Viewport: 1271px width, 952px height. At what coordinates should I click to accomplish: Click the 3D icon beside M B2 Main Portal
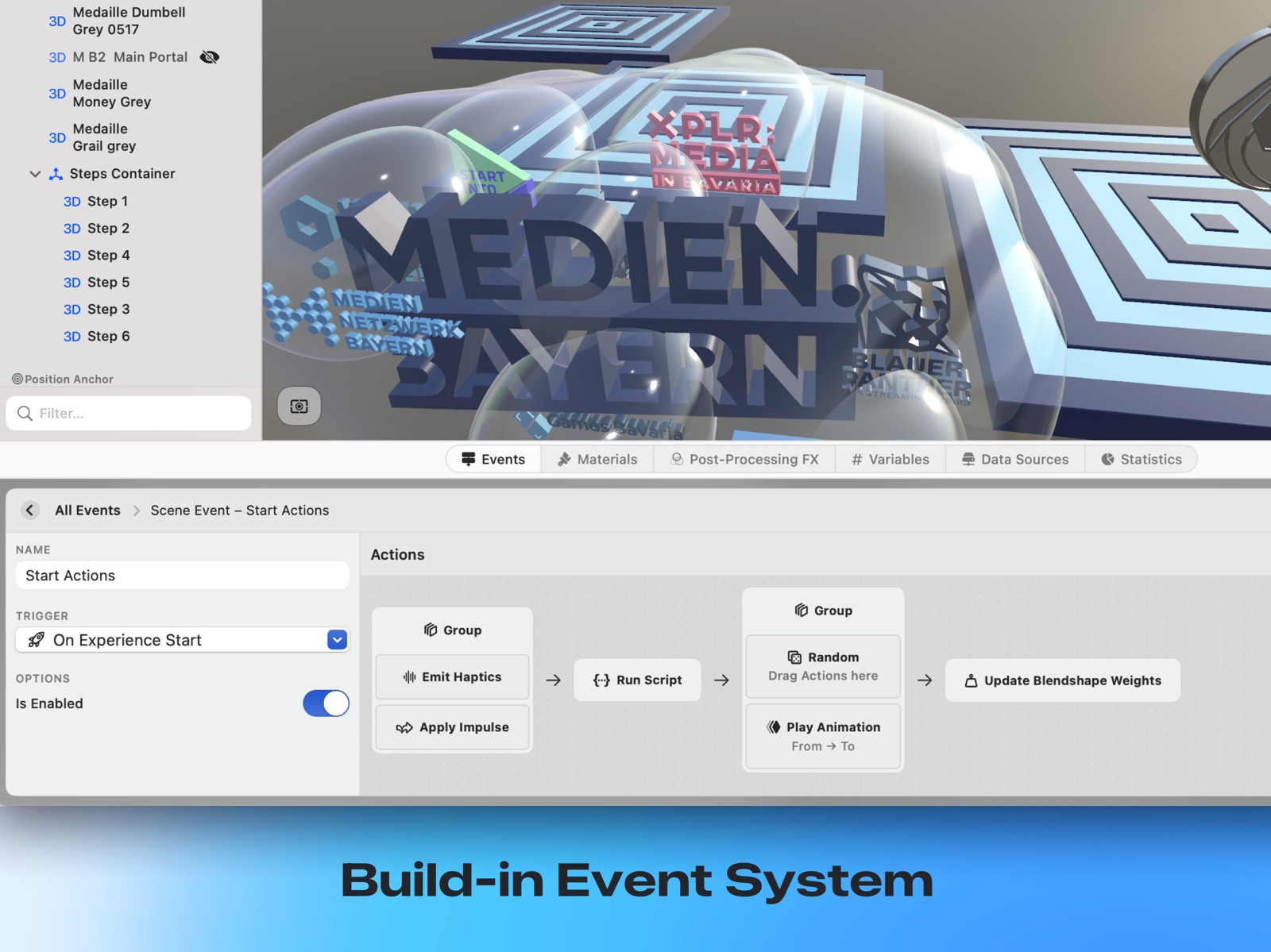(57, 57)
